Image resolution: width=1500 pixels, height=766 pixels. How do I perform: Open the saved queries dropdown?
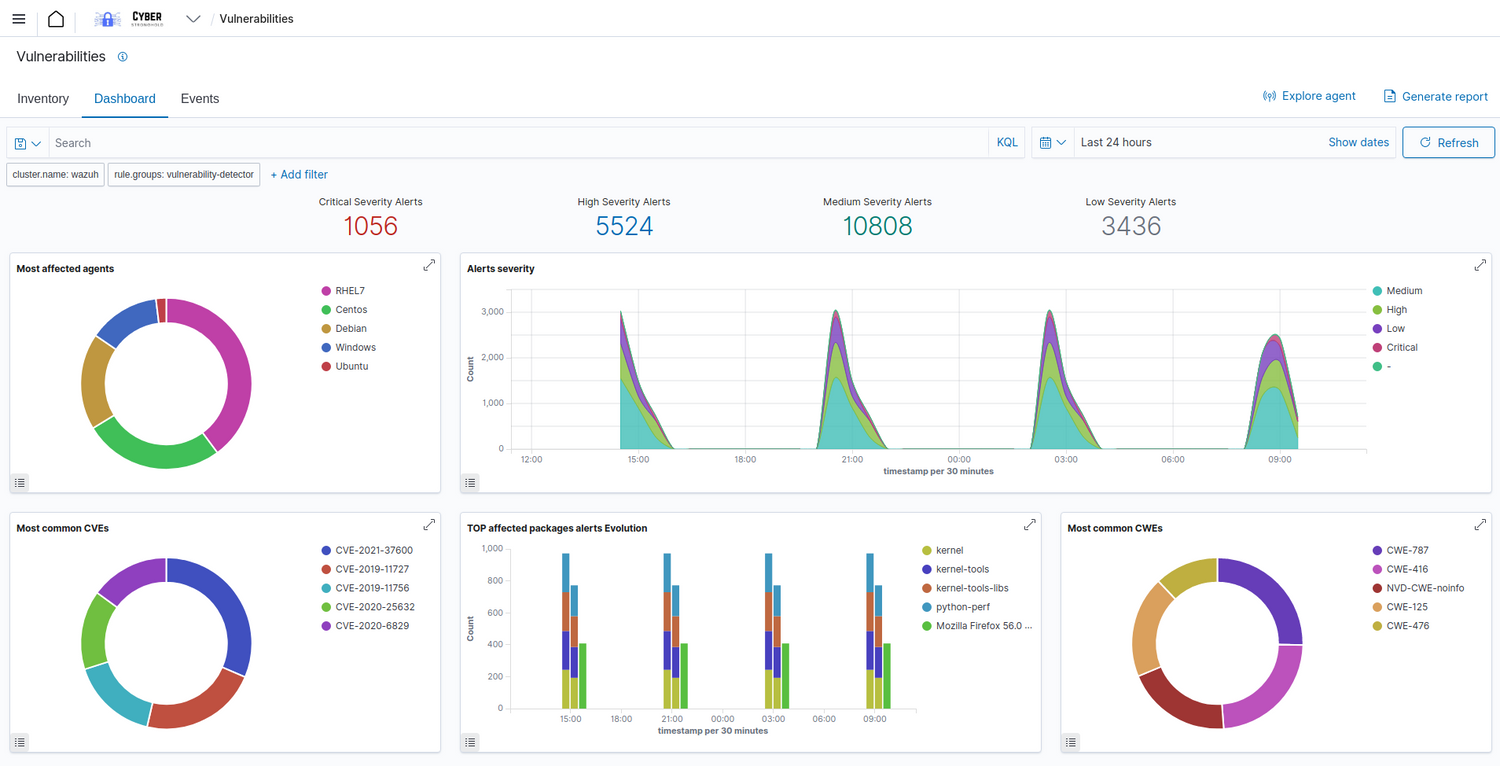click(28, 143)
